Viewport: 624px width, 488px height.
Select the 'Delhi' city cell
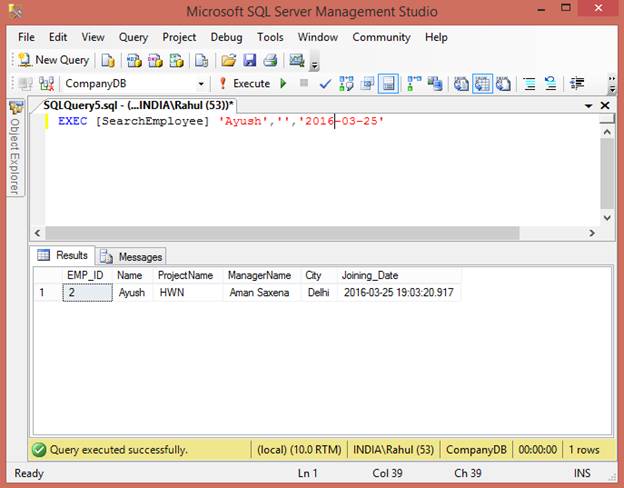318,293
